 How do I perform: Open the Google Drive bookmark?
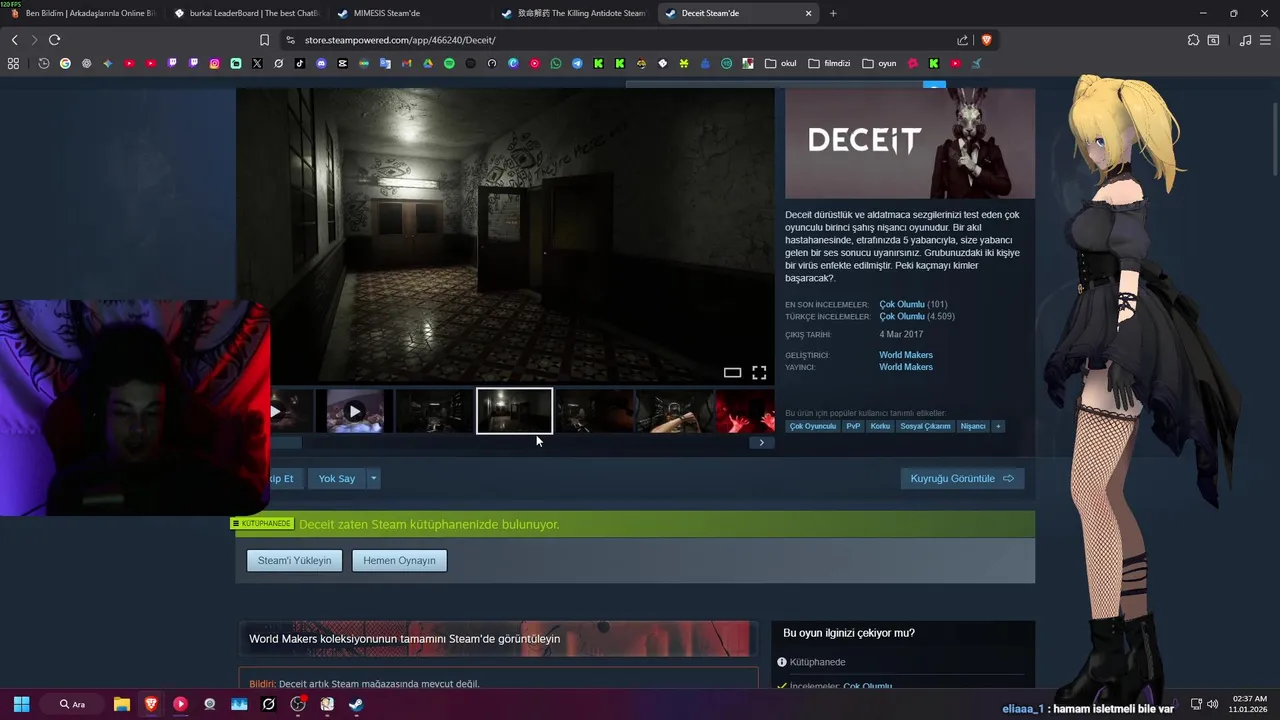pyautogui.click(x=427, y=63)
